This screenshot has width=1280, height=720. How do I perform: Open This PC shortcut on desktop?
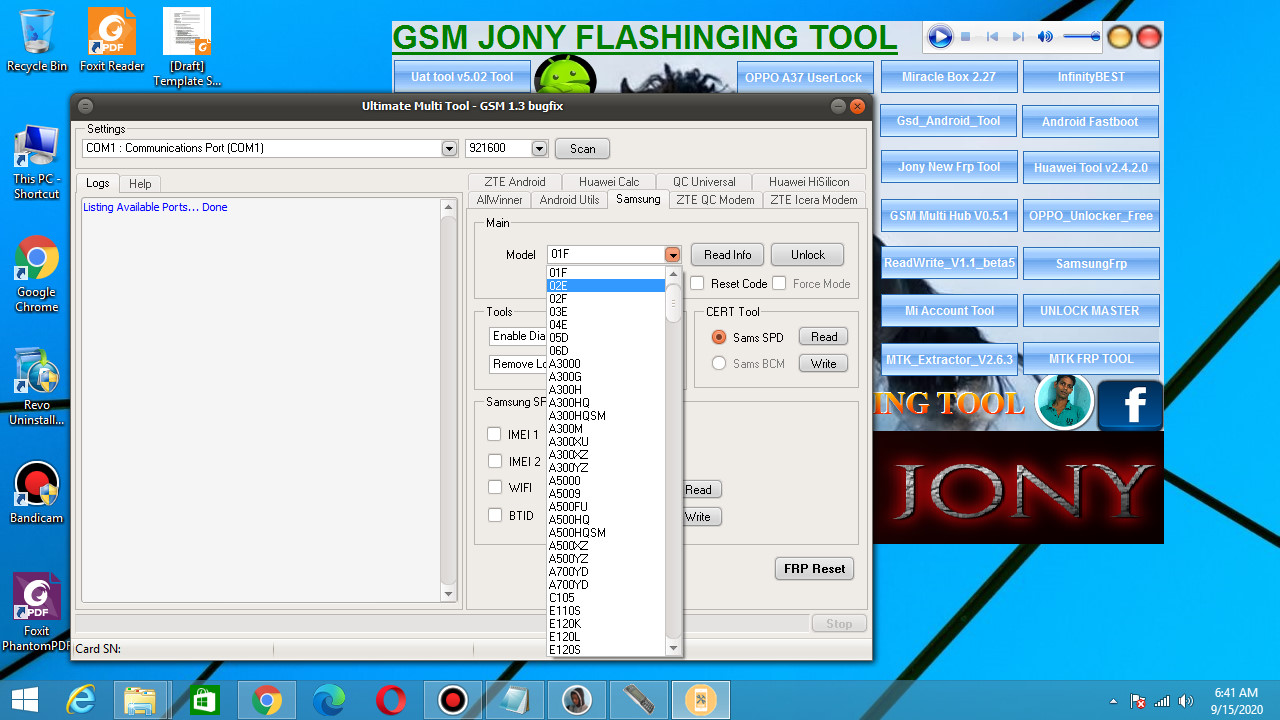pyautogui.click(x=37, y=162)
